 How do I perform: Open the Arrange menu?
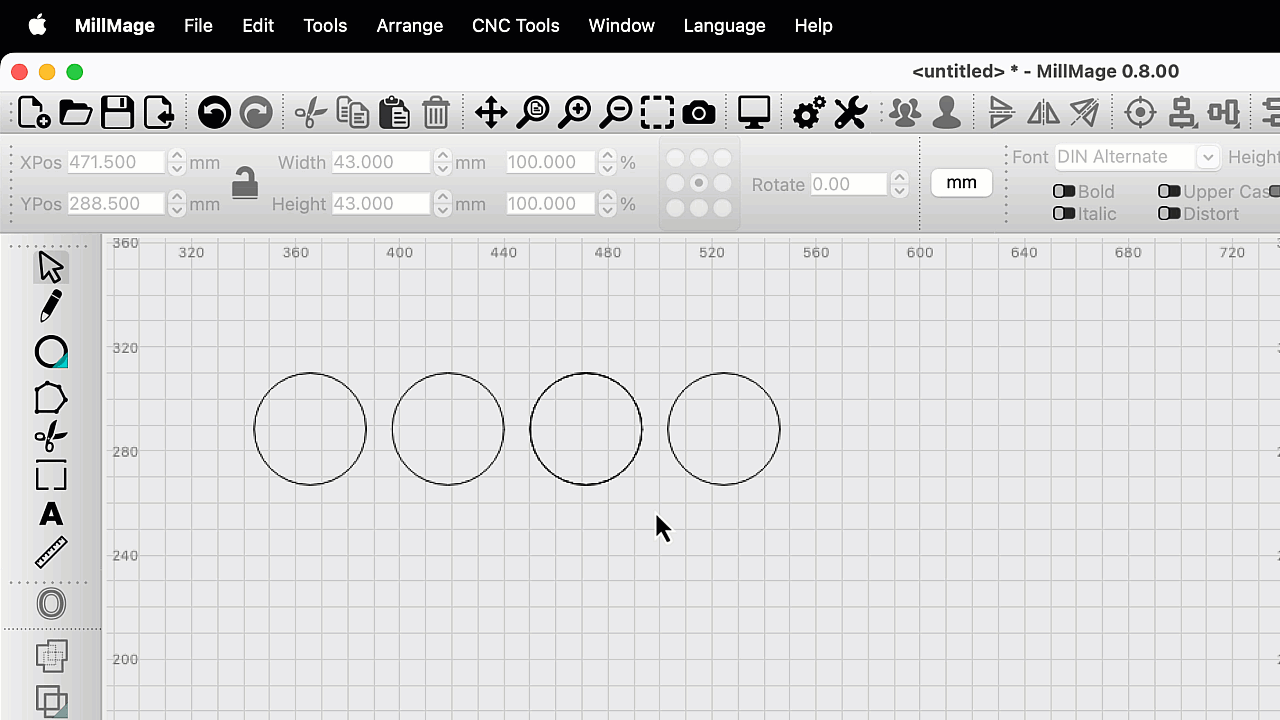(409, 26)
